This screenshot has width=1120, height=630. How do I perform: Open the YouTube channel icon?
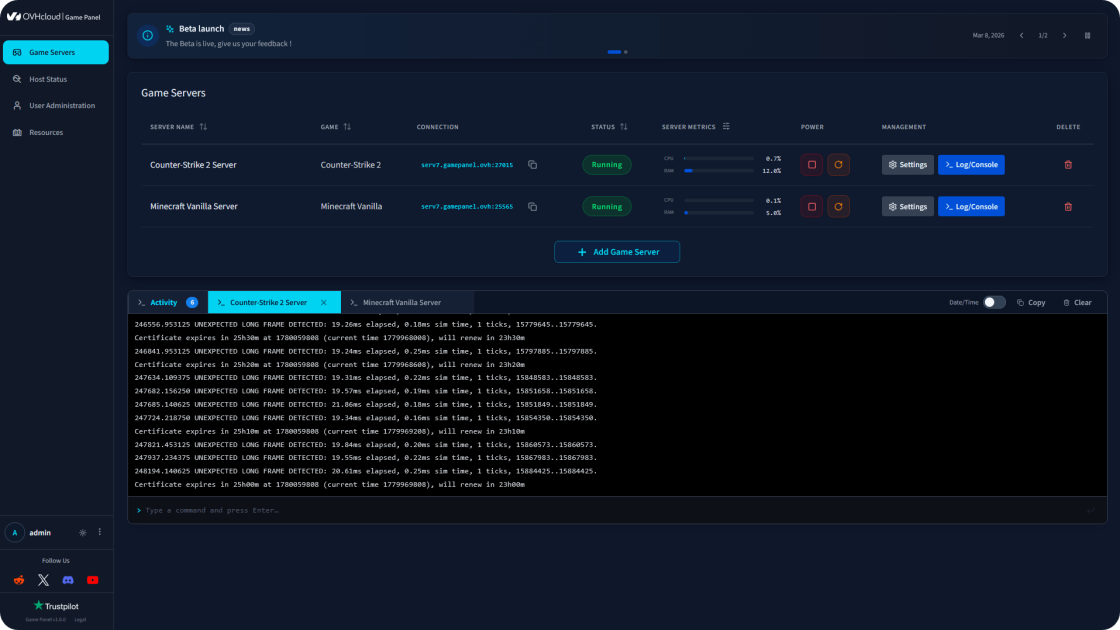pyautogui.click(x=93, y=580)
